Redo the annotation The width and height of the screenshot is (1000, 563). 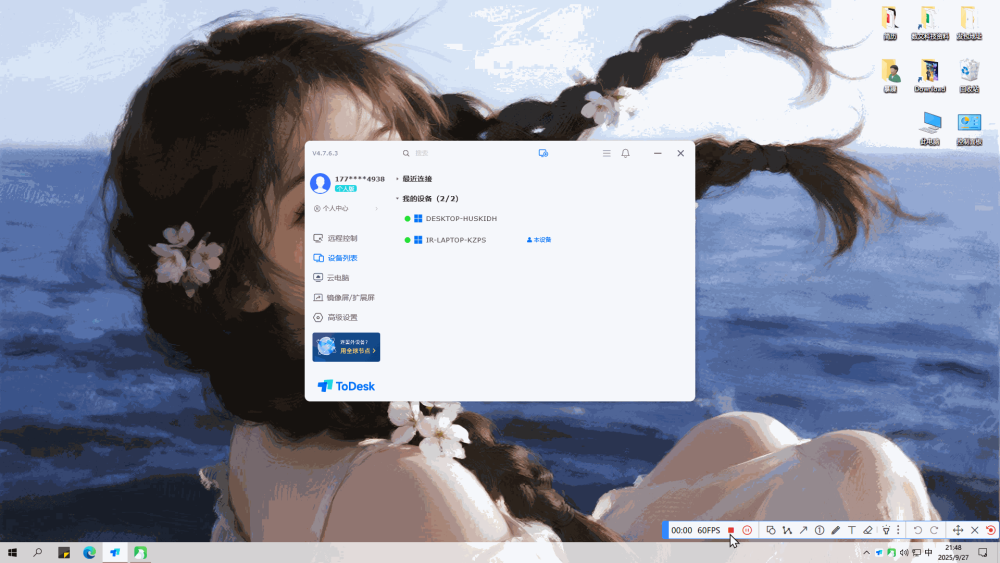(x=934, y=530)
